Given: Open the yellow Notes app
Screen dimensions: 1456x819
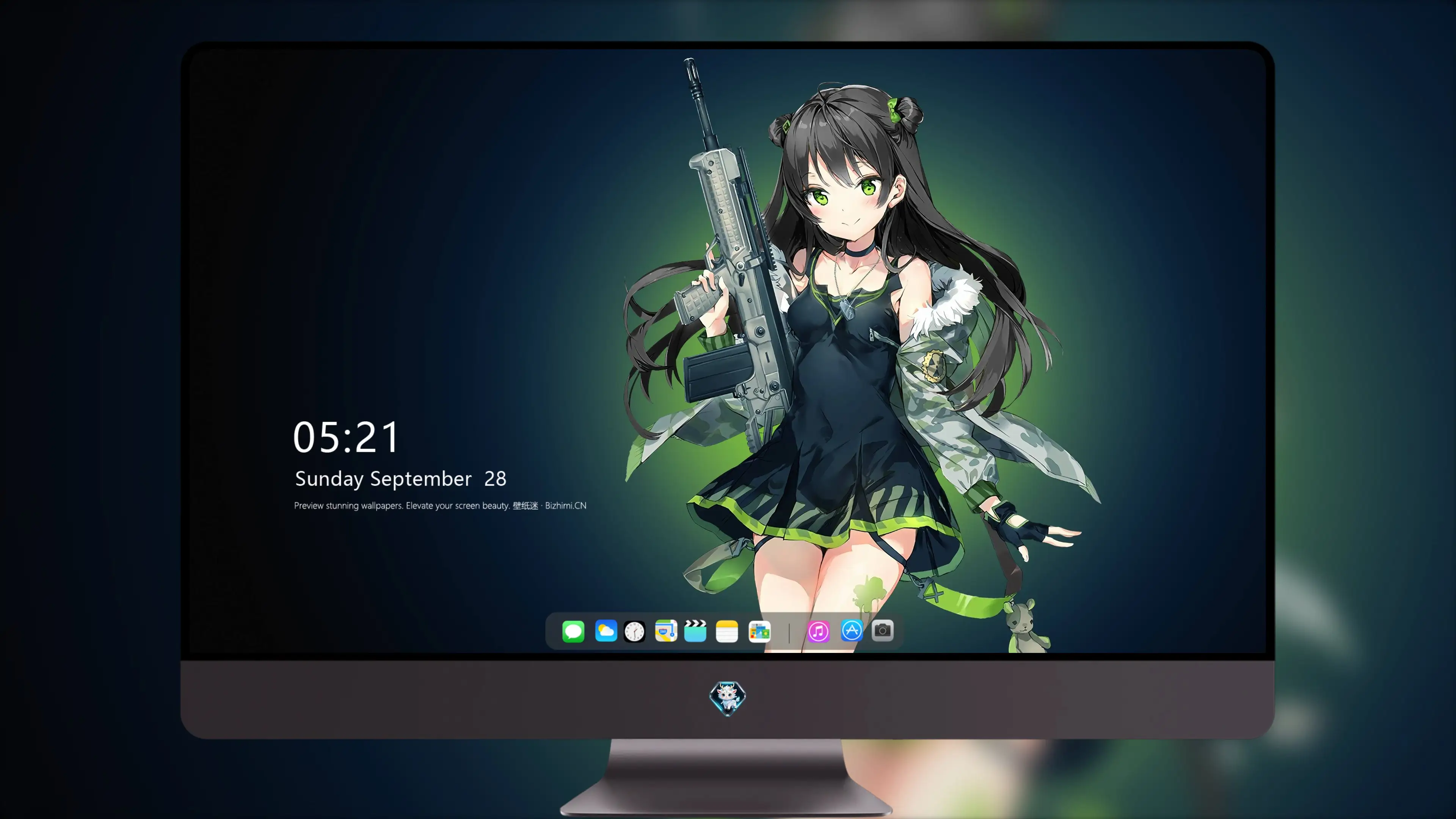Looking at the screenshot, I should (x=727, y=631).
